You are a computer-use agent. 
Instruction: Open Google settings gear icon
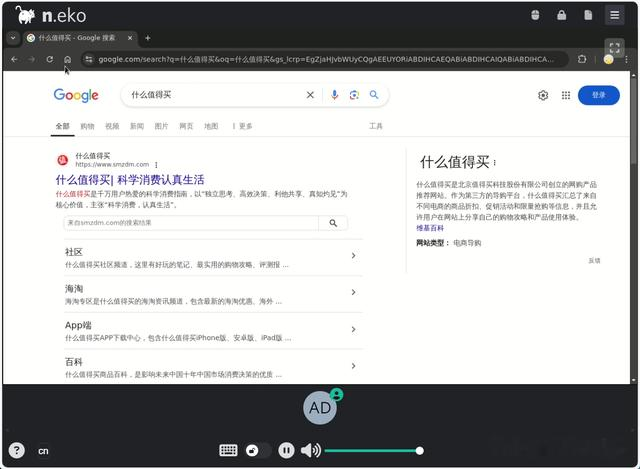[543, 96]
